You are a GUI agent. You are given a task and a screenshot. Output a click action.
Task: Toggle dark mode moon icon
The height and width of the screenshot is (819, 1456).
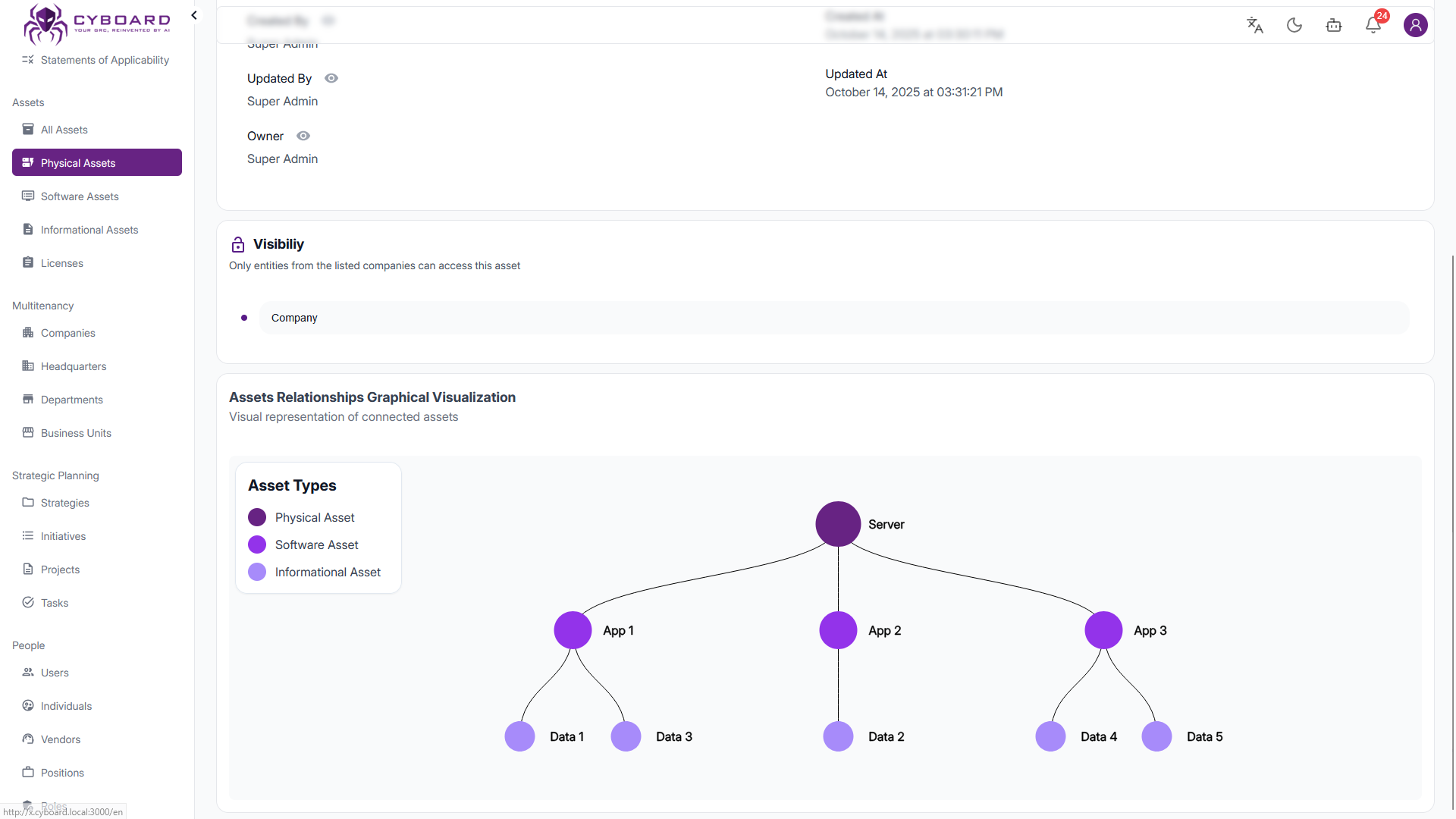[1294, 25]
